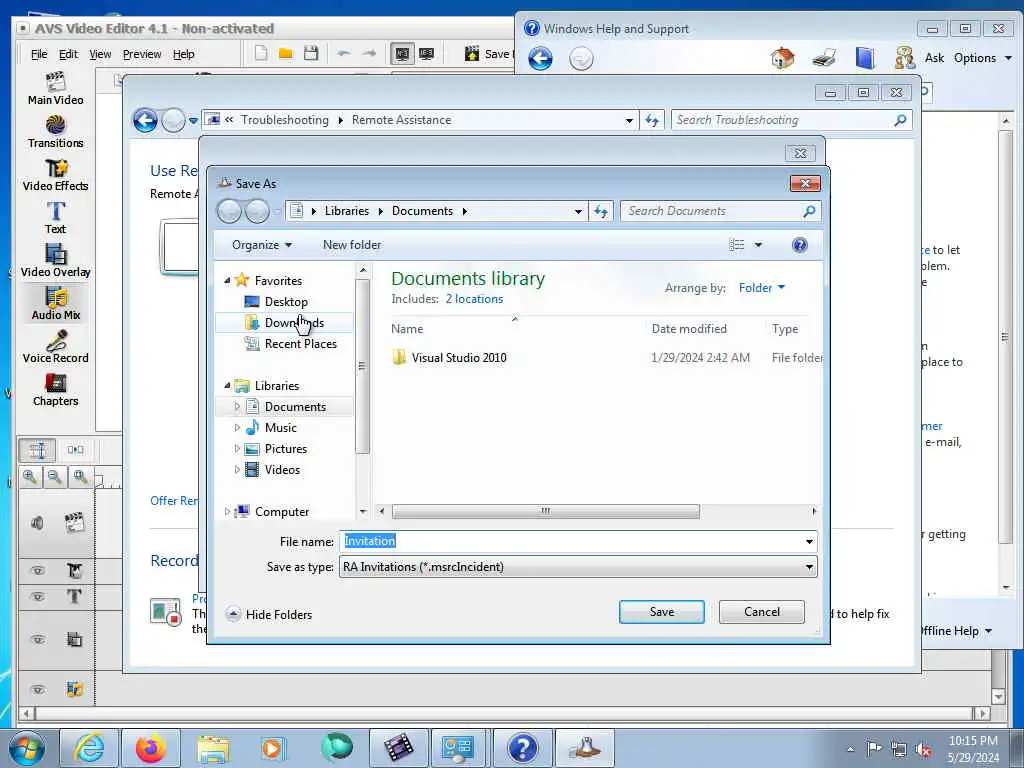Go back in Windows Help and Support
The image size is (1024, 768).
pyautogui.click(x=540, y=59)
